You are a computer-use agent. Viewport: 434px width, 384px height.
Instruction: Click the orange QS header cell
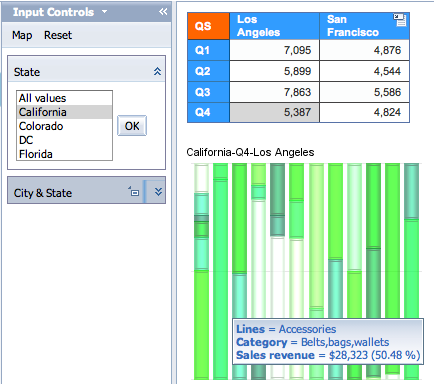coord(209,26)
